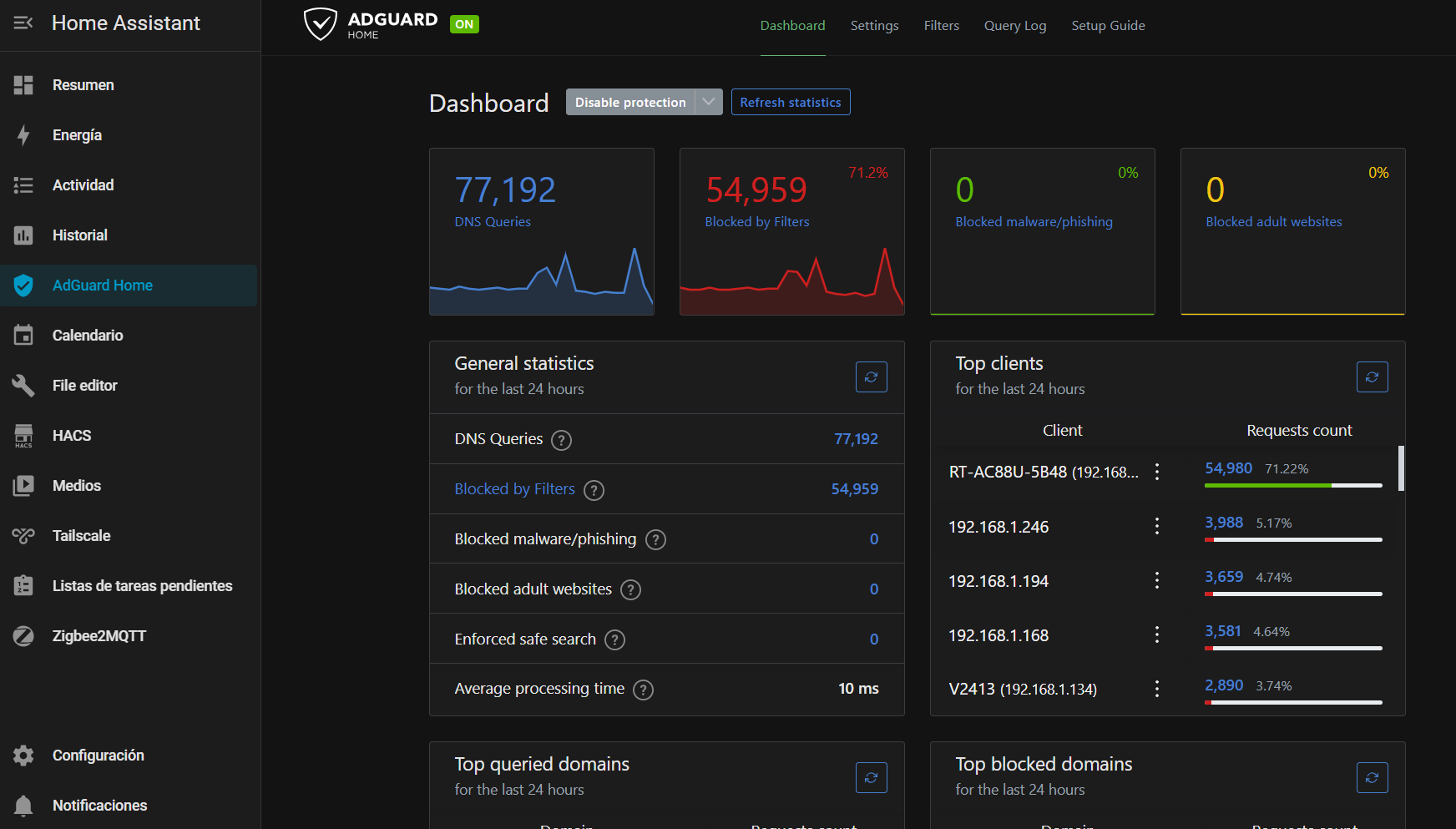Refresh the Top blocked domains card
The image size is (1456, 829).
[1372, 778]
